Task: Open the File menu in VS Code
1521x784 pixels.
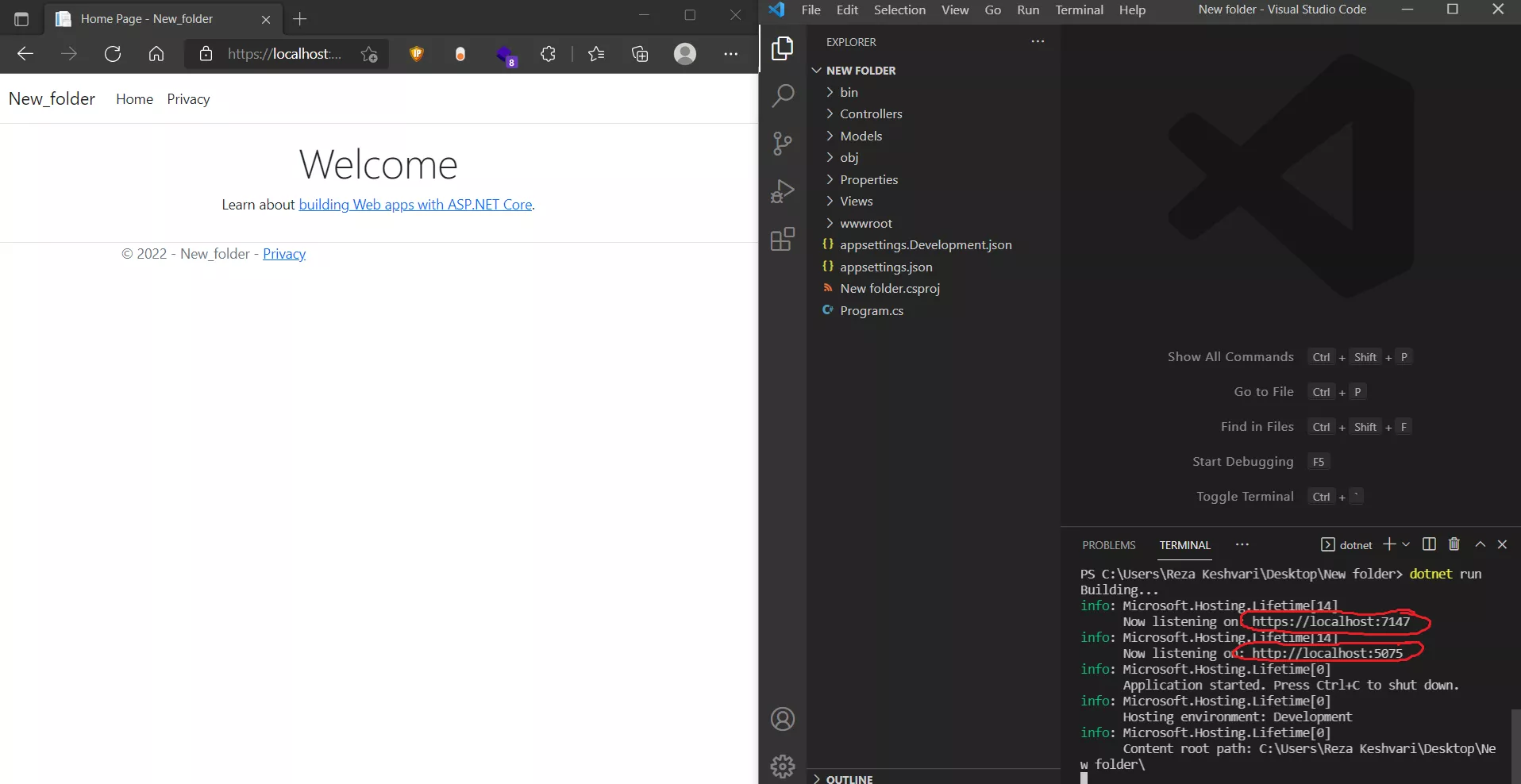Action: pyautogui.click(x=811, y=10)
